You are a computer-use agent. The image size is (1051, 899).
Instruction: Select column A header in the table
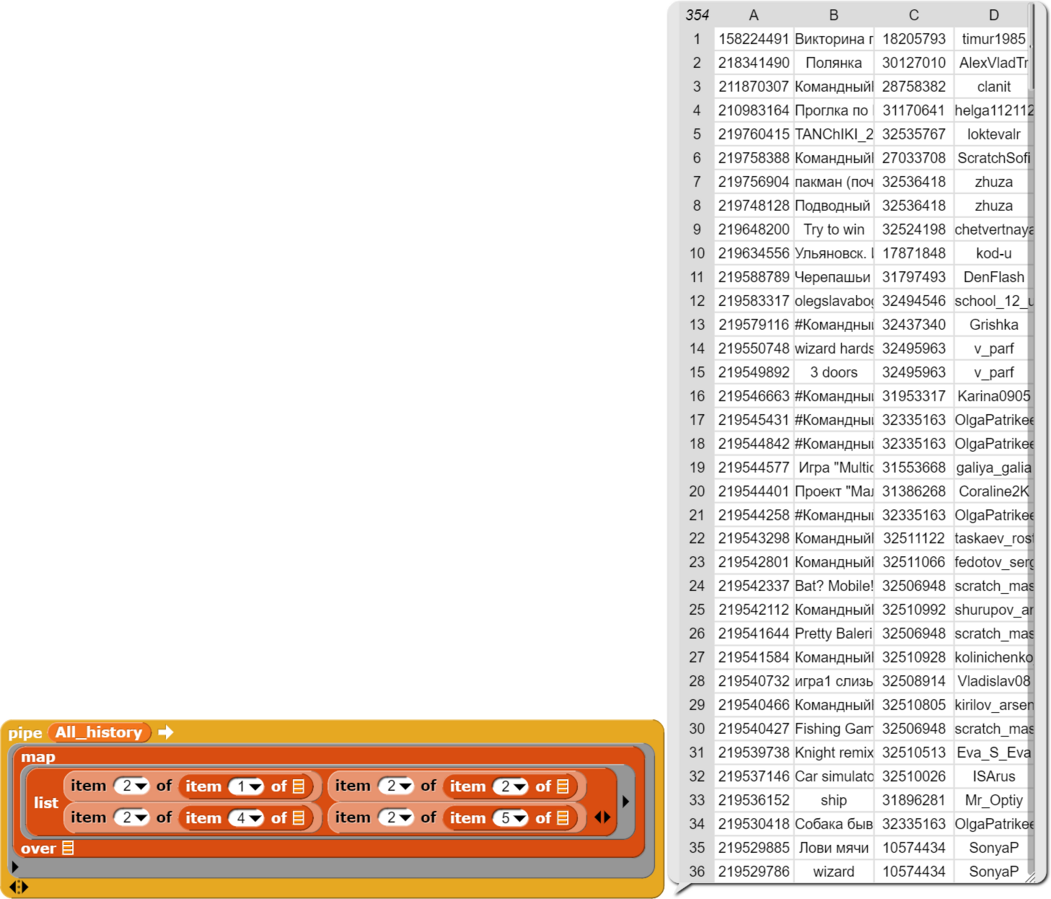753,15
